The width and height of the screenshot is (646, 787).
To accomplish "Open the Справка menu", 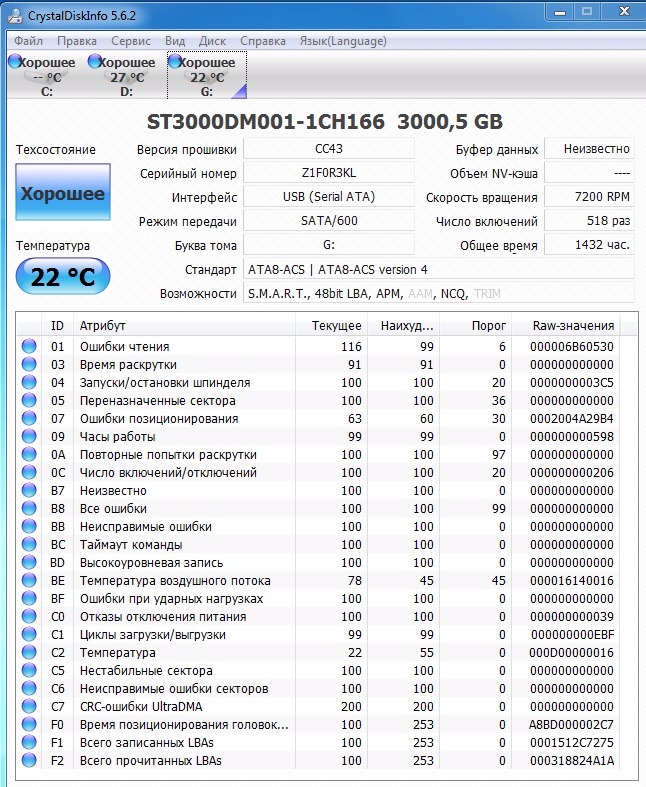I will click(263, 41).
